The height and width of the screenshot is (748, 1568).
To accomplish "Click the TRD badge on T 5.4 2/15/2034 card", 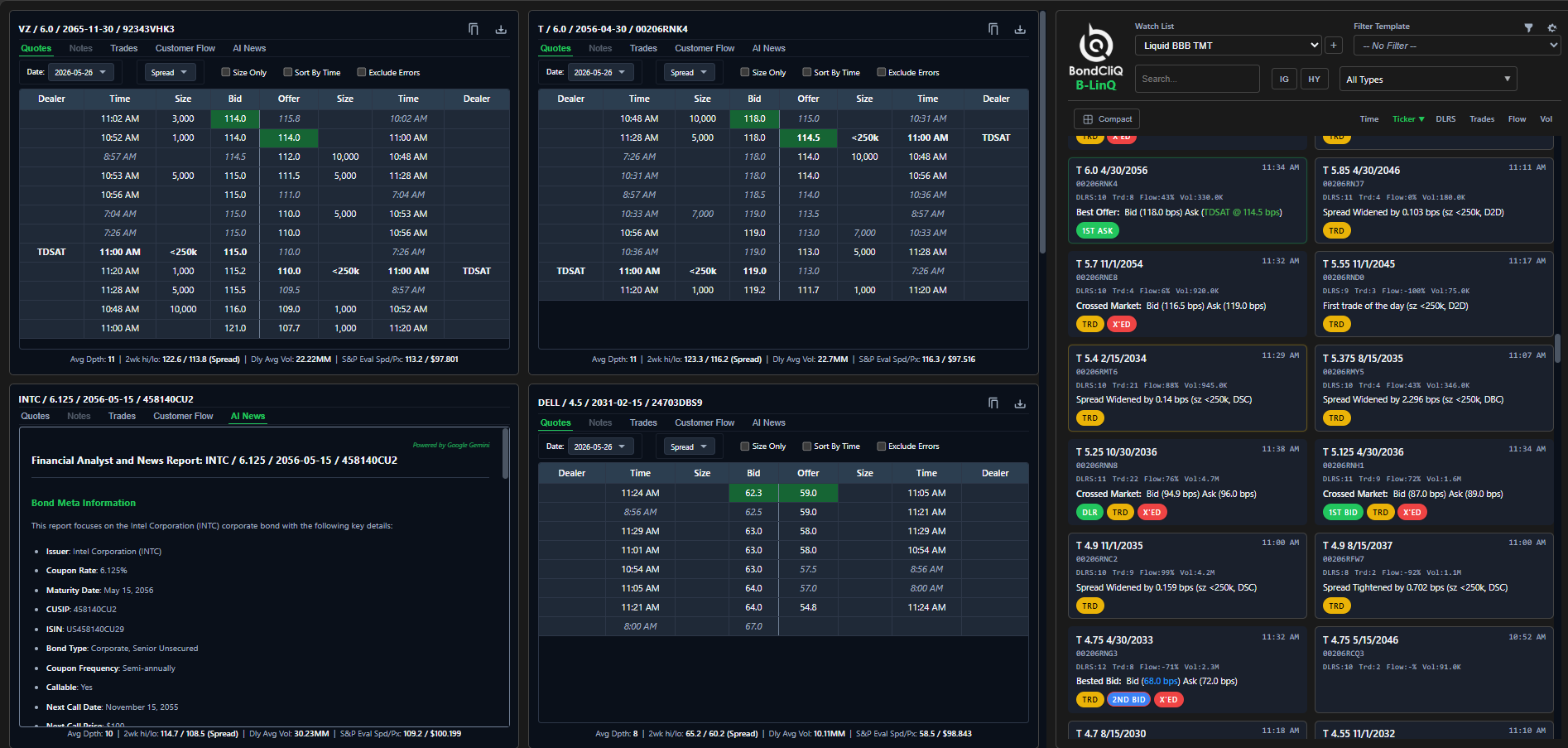I will click(1089, 417).
